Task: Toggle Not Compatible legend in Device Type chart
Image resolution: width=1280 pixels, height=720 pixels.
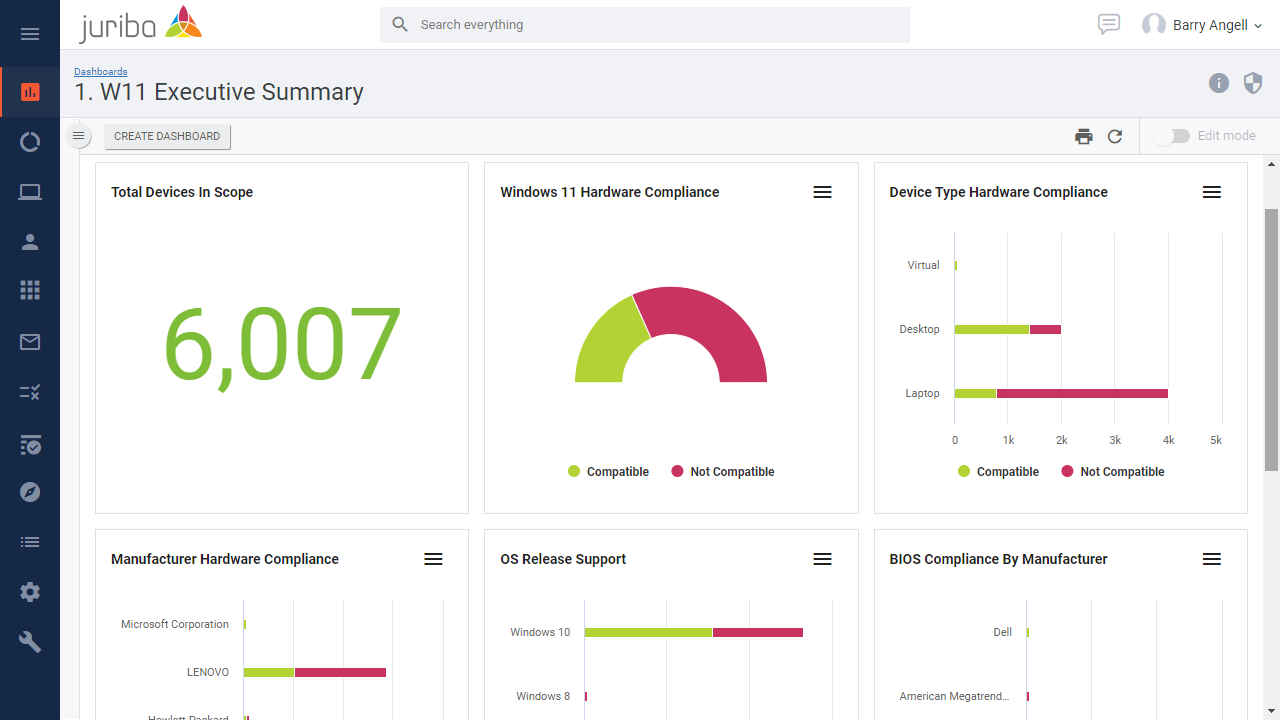Action: 1112,472
